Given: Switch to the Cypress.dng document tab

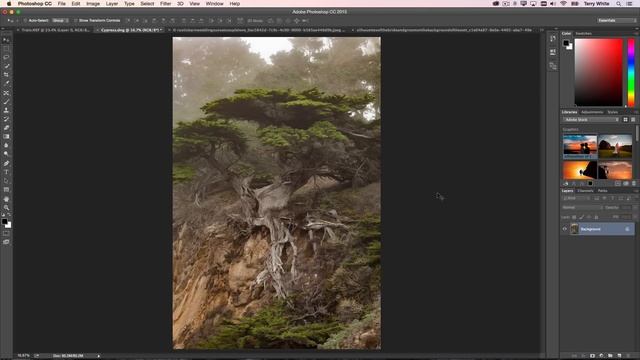Looking at the screenshot, I should [130, 30].
